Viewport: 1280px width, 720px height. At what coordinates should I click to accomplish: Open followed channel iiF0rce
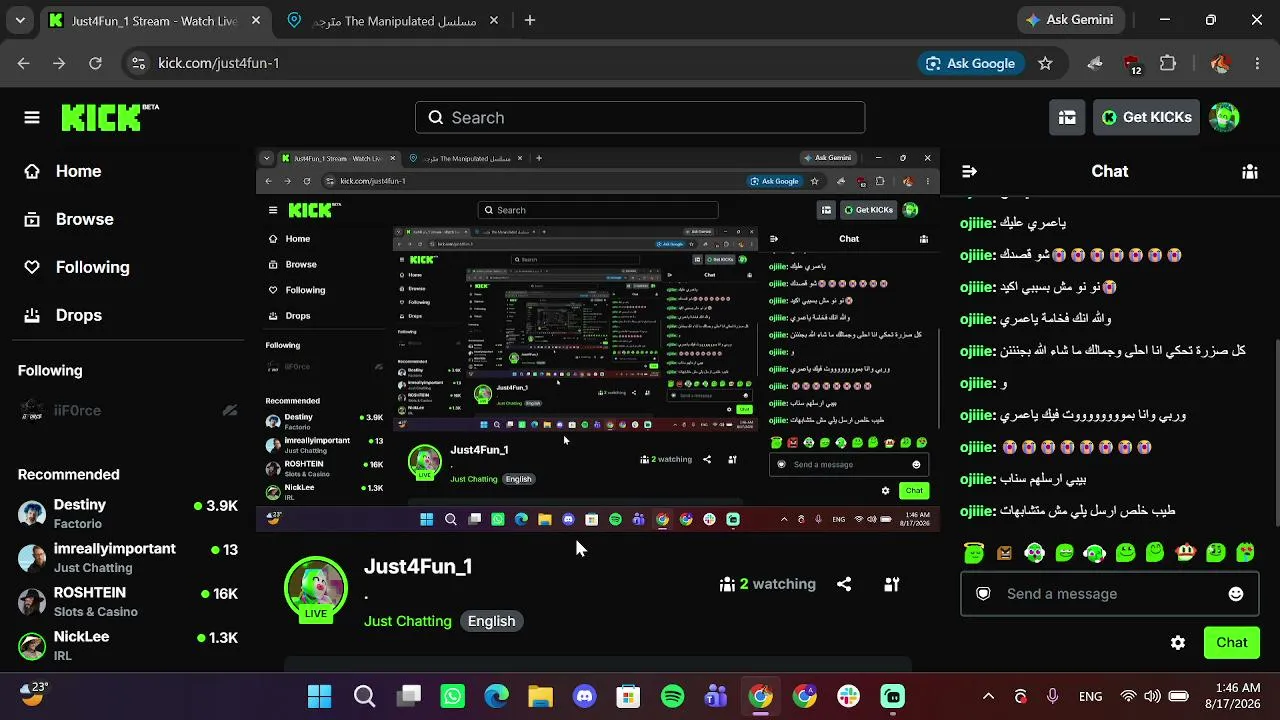pyautogui.click(x=128, y=411)
